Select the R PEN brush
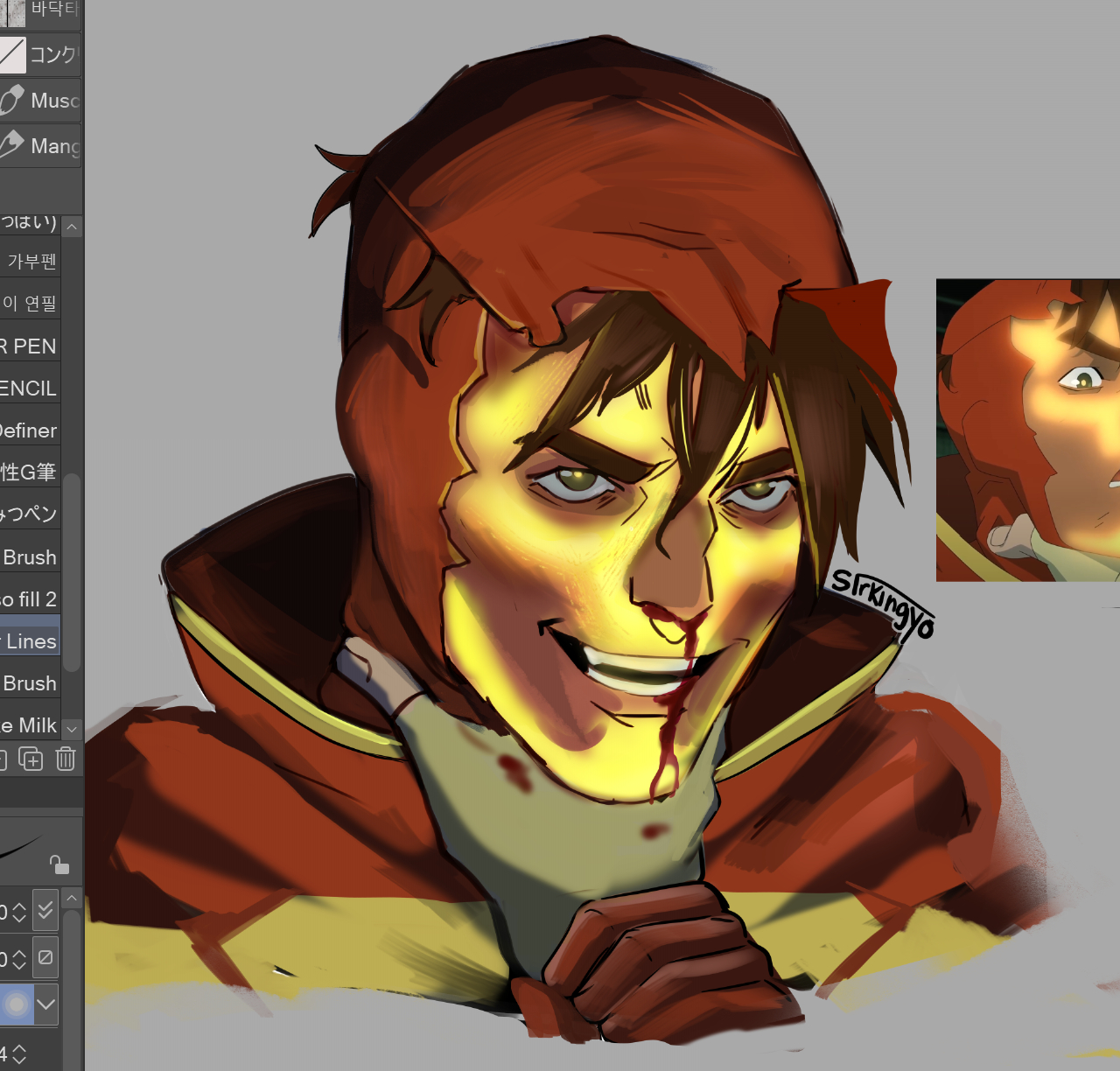The image size is (1120, 1071). [x=30, y=346]
